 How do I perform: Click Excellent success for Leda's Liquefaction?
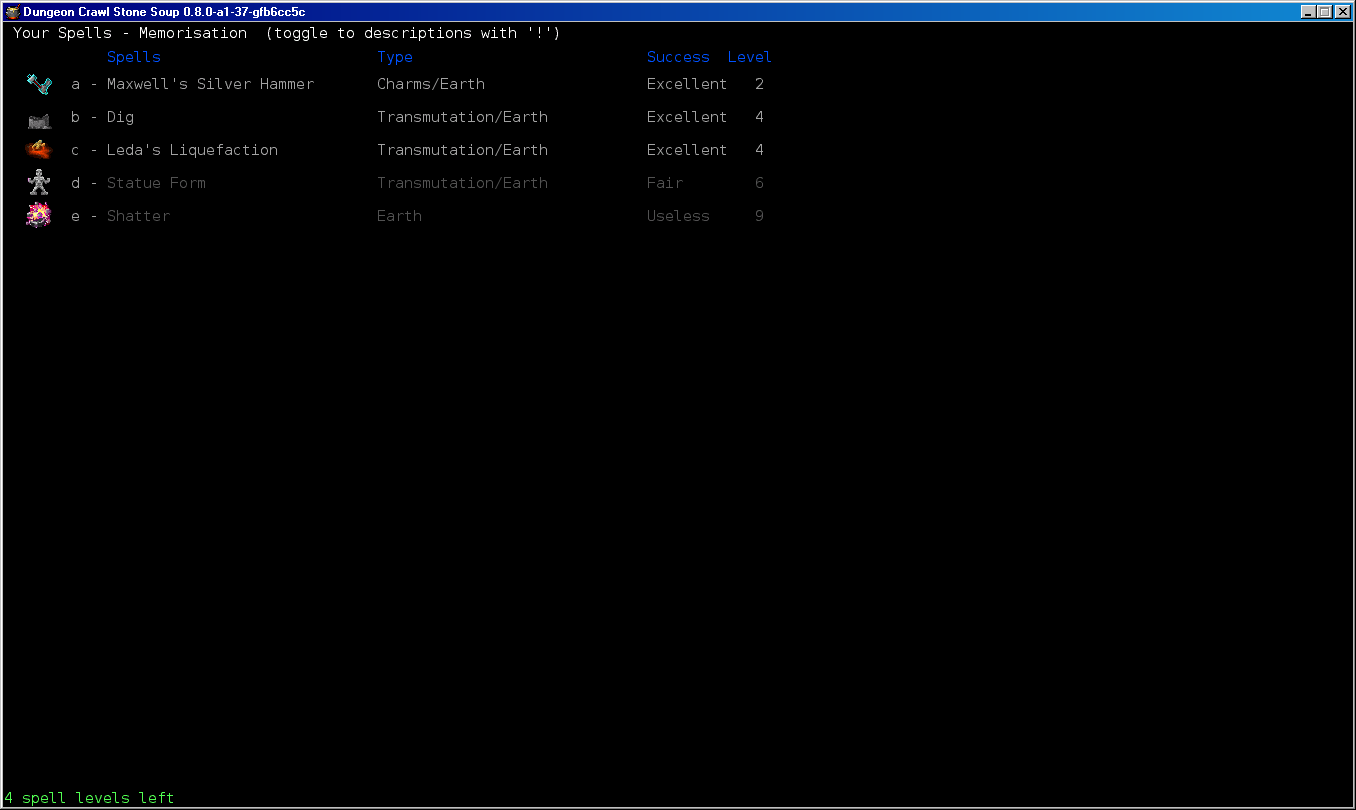687,150
